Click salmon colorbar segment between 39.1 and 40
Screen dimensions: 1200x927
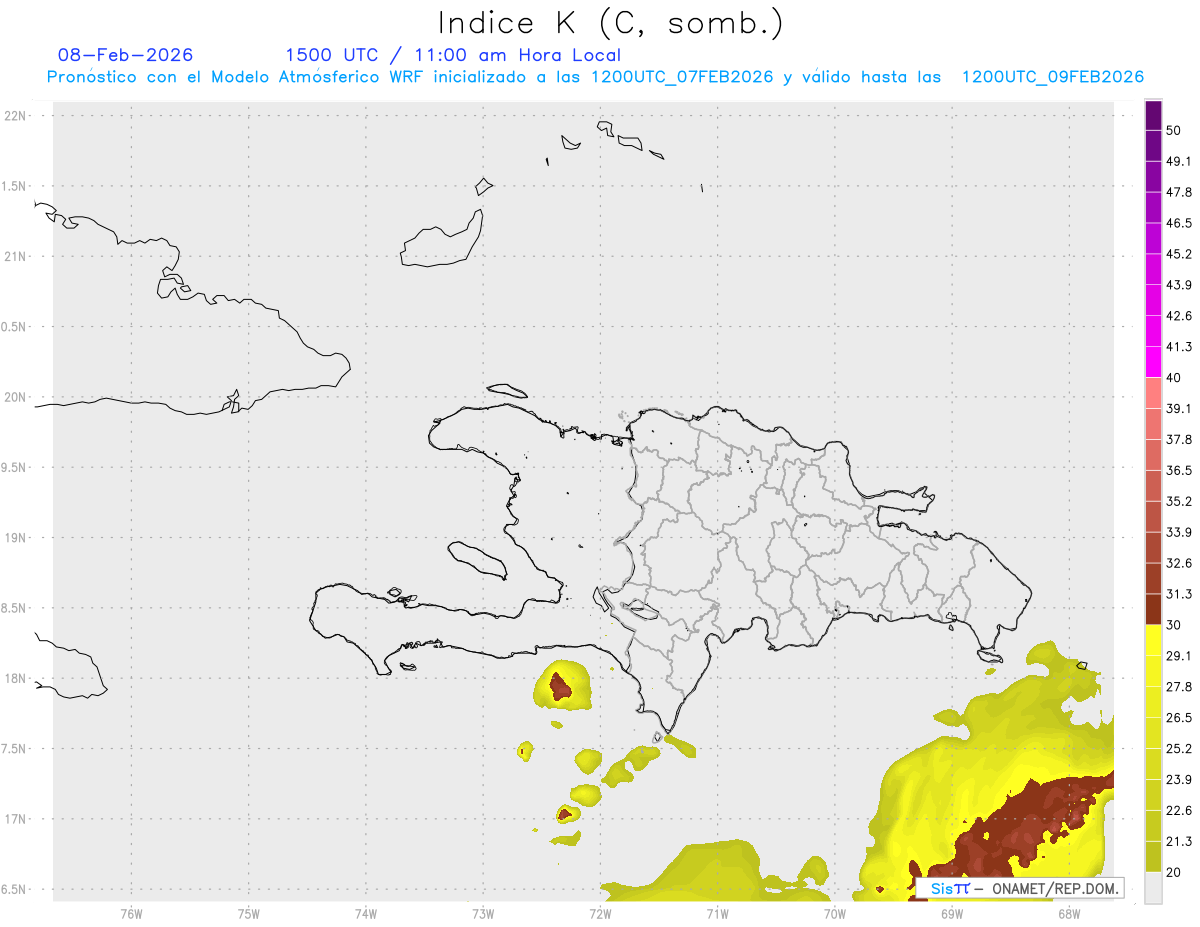(x=1153, y=393)
